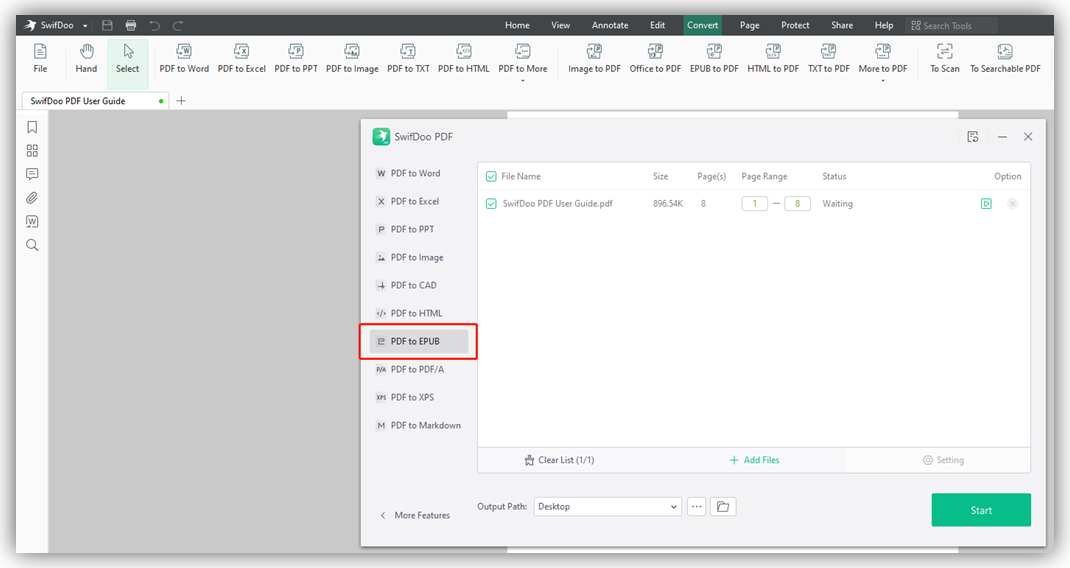Open the page Thumbnails sidebar panel
This screenshot has width=1070, height=568.
tap(32, 150)
